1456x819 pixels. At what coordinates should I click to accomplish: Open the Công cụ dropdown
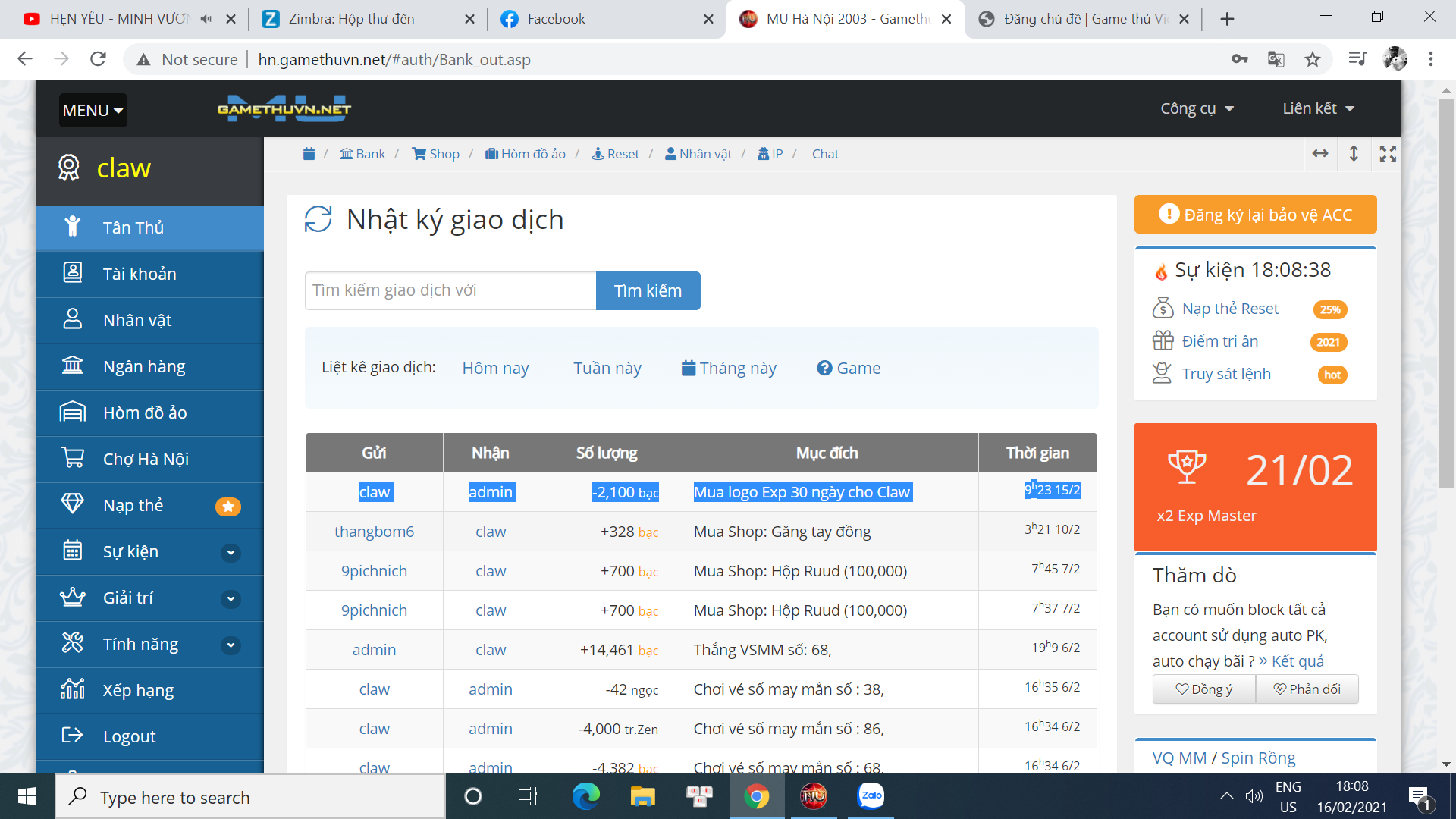[1197, 108]
